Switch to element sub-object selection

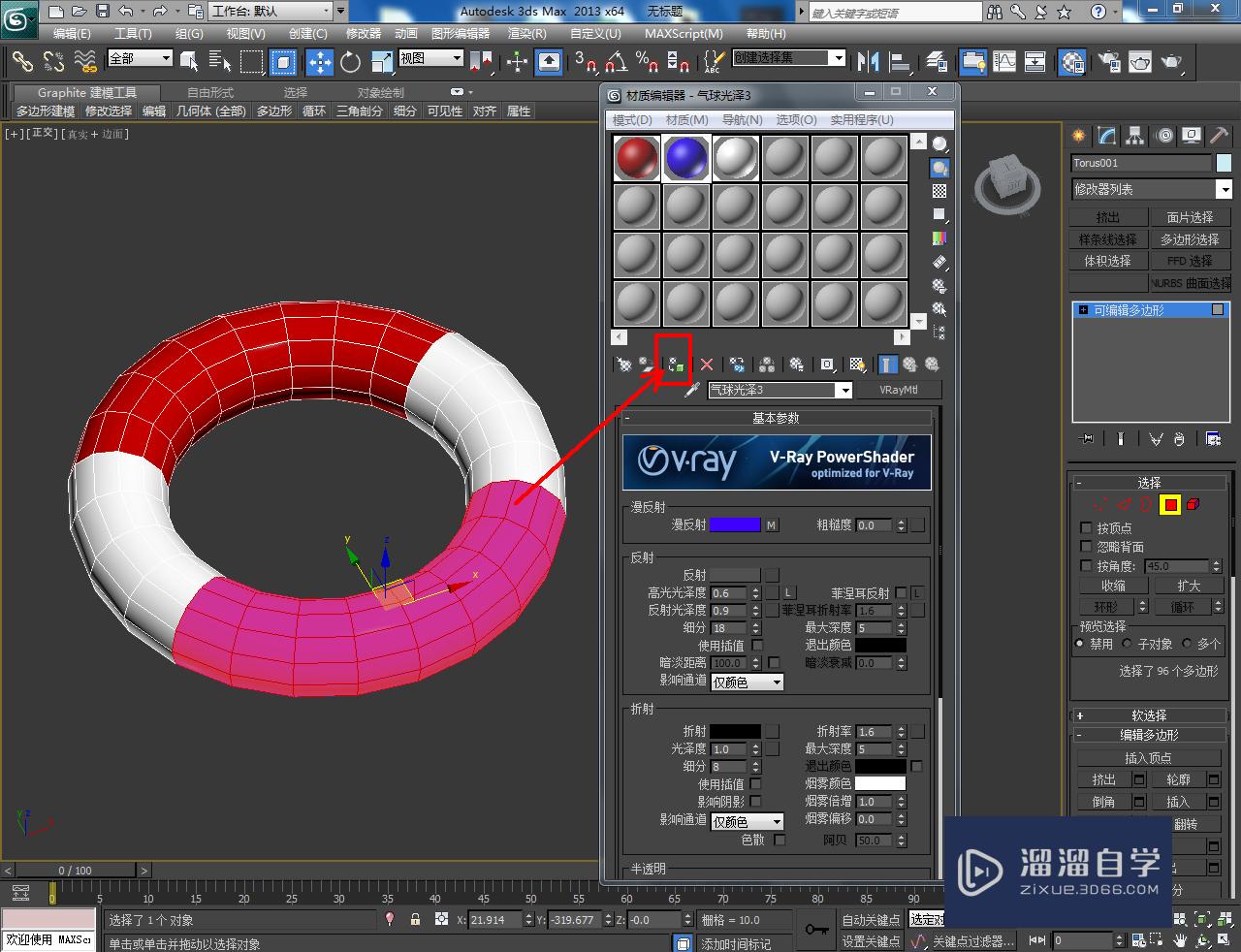pos(1193,504)
